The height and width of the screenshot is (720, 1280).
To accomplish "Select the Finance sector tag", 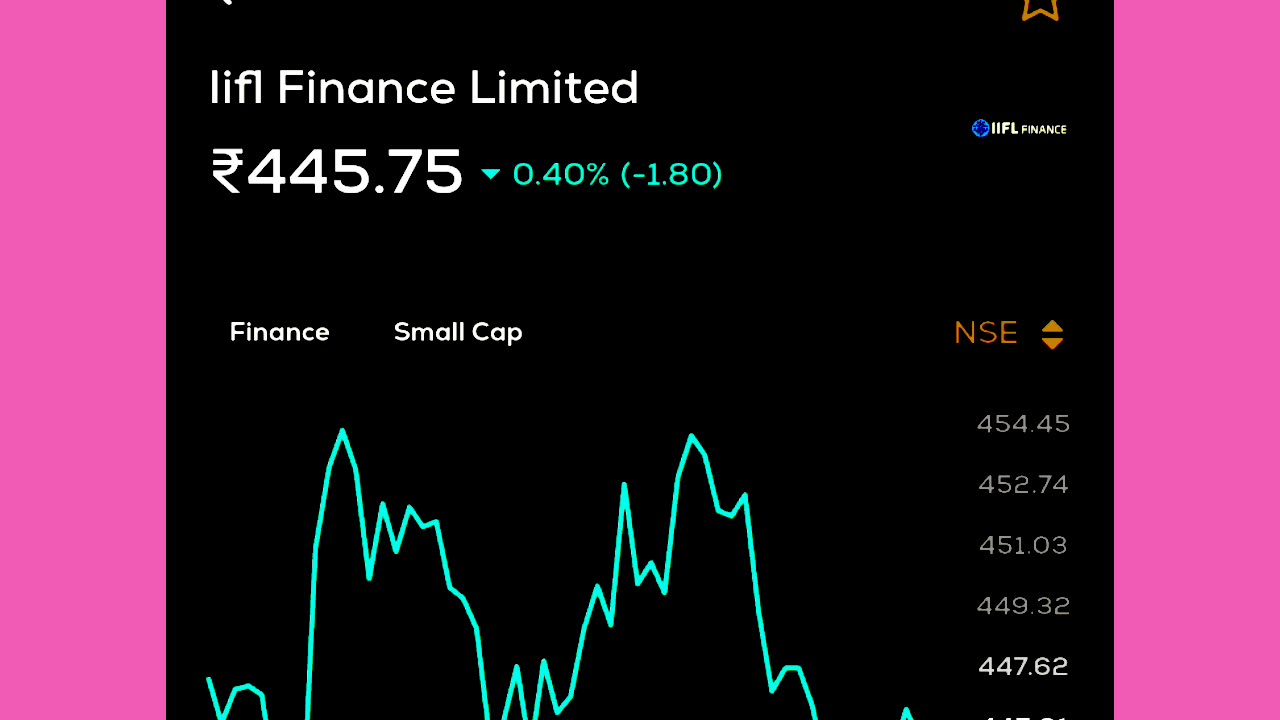I will pyautogui.click(x=280, y=332).
